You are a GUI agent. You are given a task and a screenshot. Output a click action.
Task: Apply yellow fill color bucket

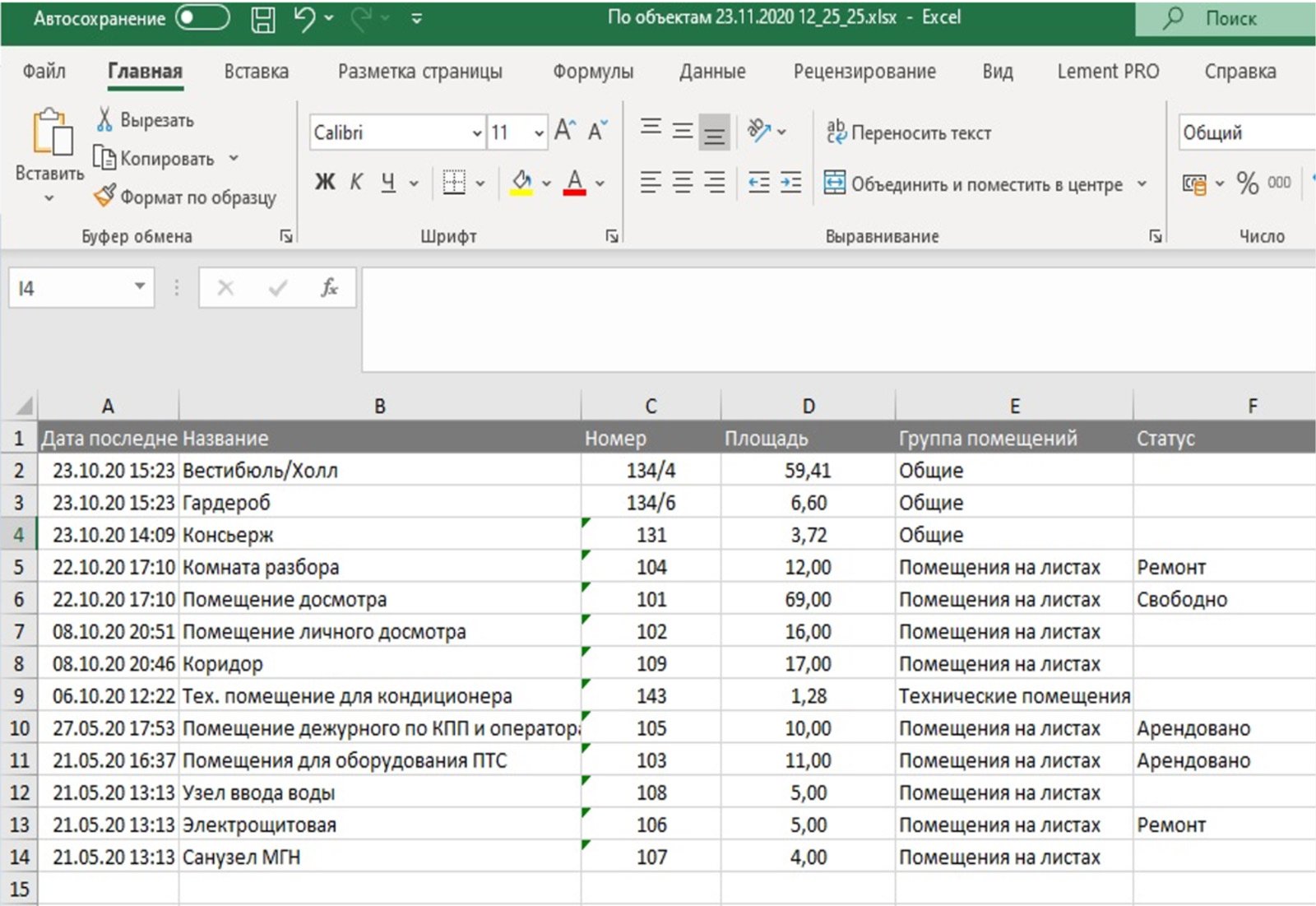tap(521, 182)
